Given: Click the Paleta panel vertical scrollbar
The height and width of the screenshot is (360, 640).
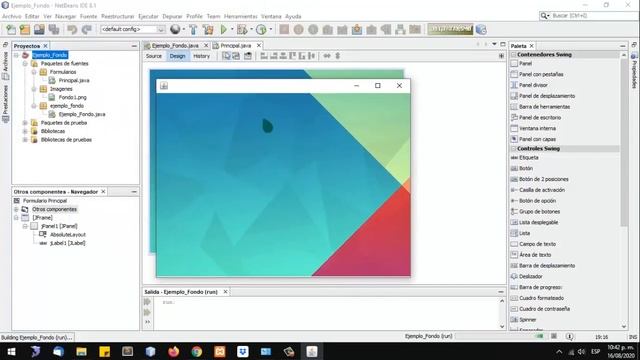Looking at the screenshot, I should pyautogui.click(x=624, y=143).
